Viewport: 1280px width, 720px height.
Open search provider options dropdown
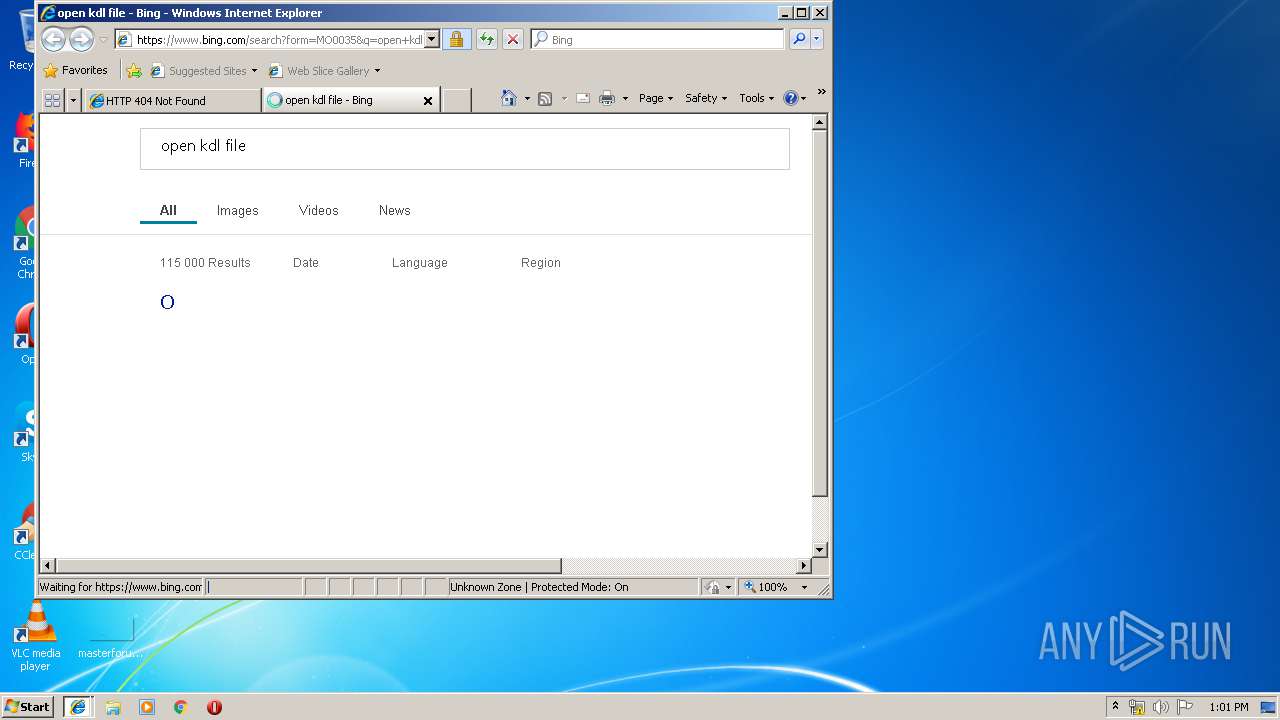(817, 39)
